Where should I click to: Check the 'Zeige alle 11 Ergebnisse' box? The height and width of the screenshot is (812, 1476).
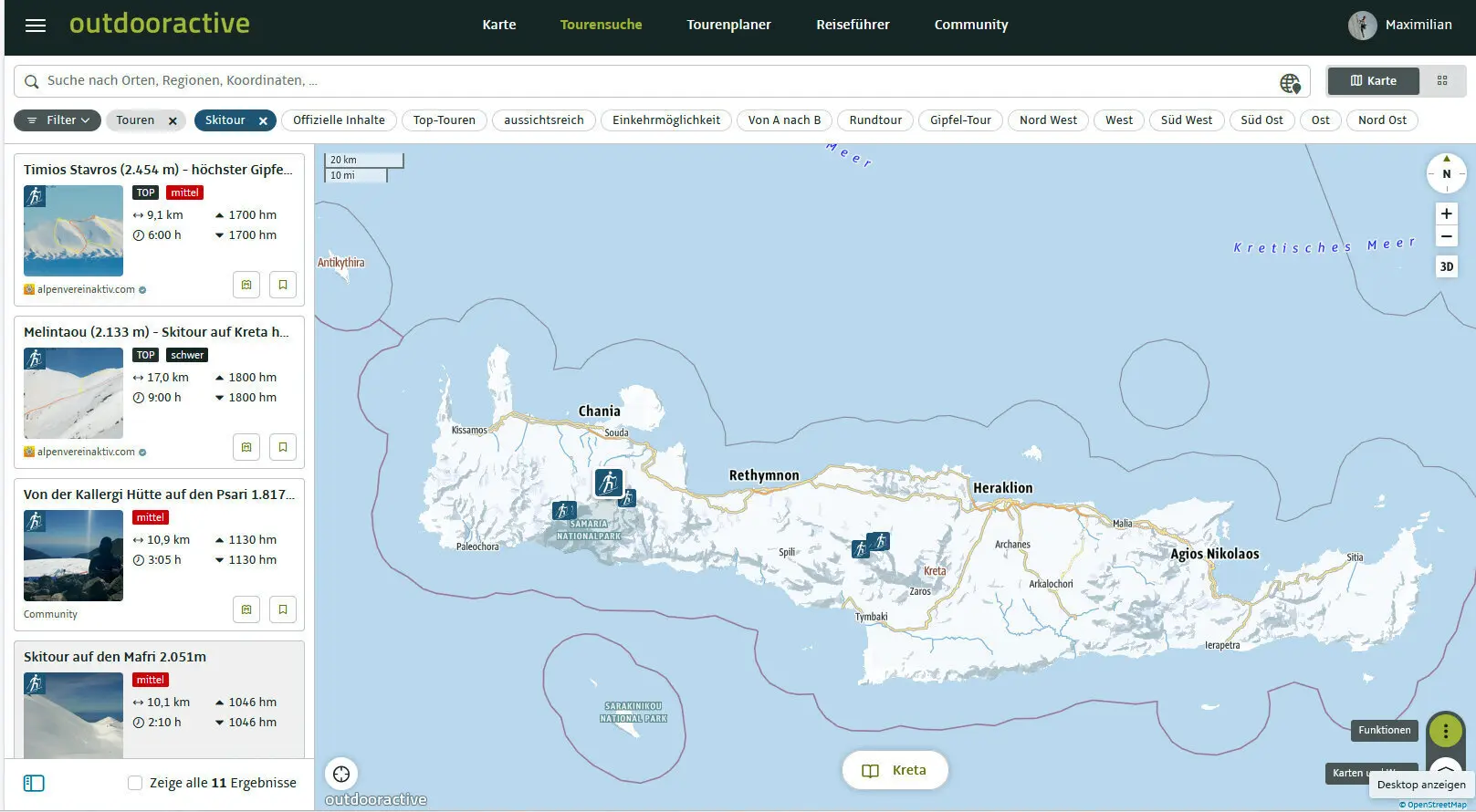pyautogui.click(x=135, y=783)
